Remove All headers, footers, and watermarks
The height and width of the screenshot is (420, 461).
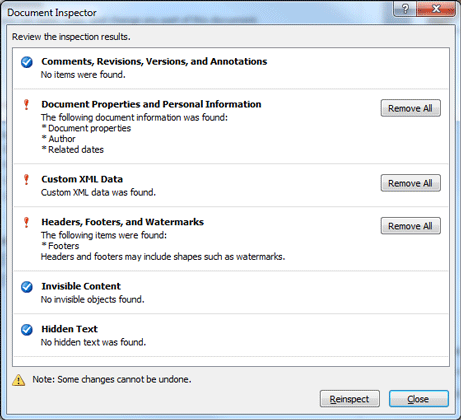point(411,226)
